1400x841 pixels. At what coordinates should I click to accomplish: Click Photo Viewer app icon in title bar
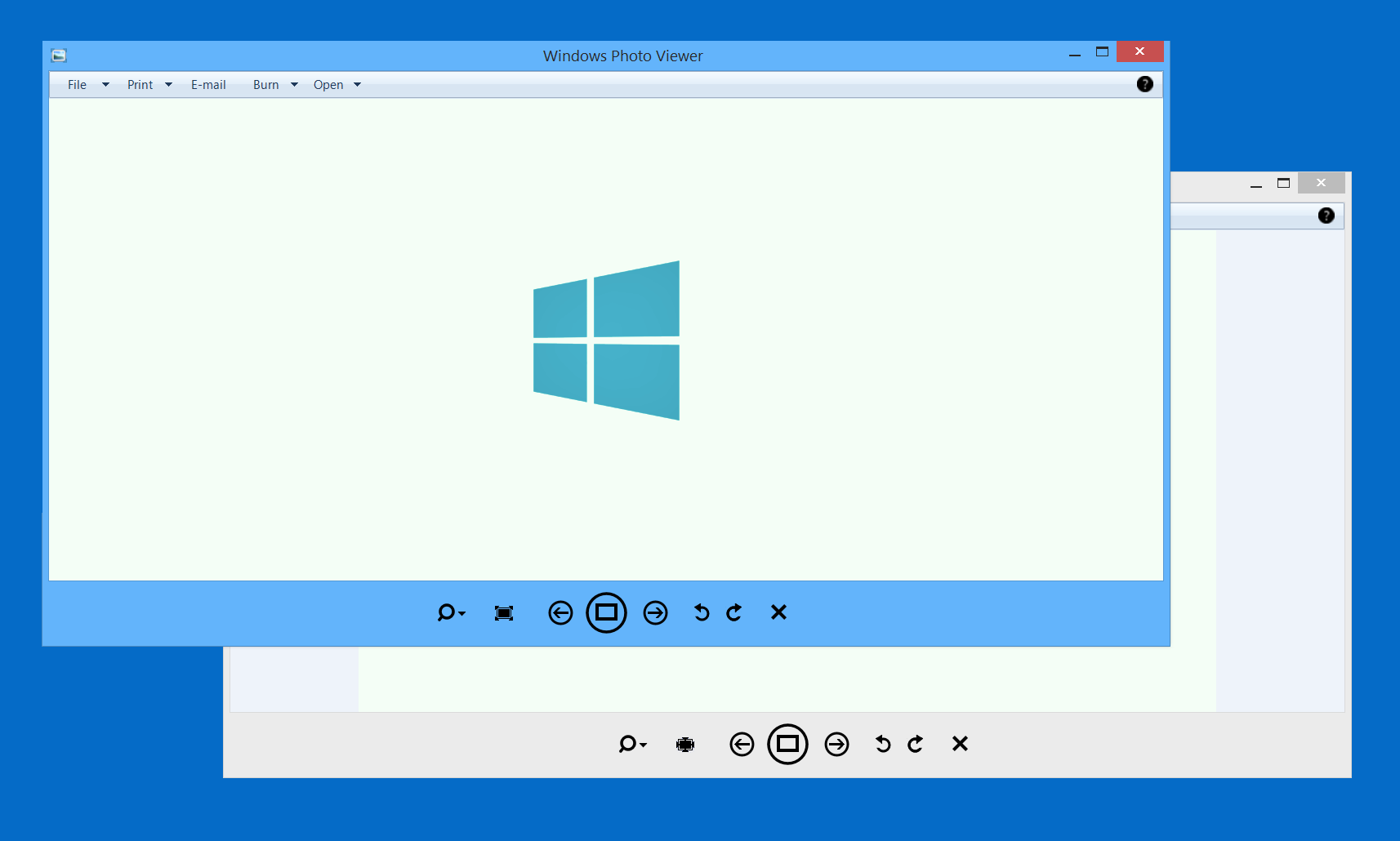tap(59, 56)
